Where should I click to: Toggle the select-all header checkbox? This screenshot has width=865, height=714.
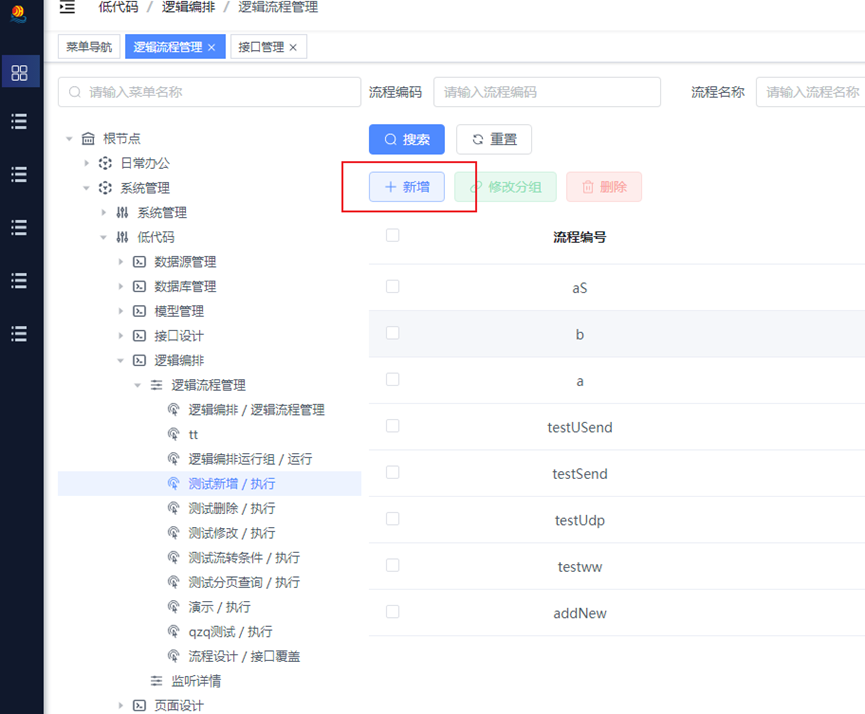pyautogui.click(x=392, y=235)
